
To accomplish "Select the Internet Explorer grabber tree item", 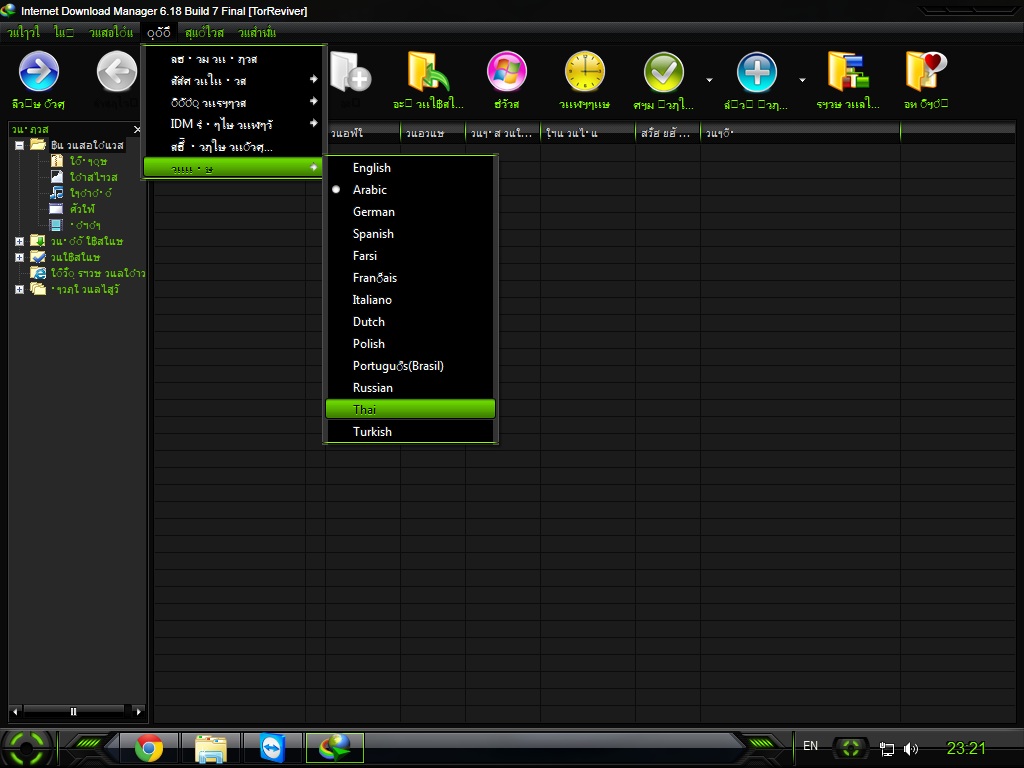I will point(88,273).
